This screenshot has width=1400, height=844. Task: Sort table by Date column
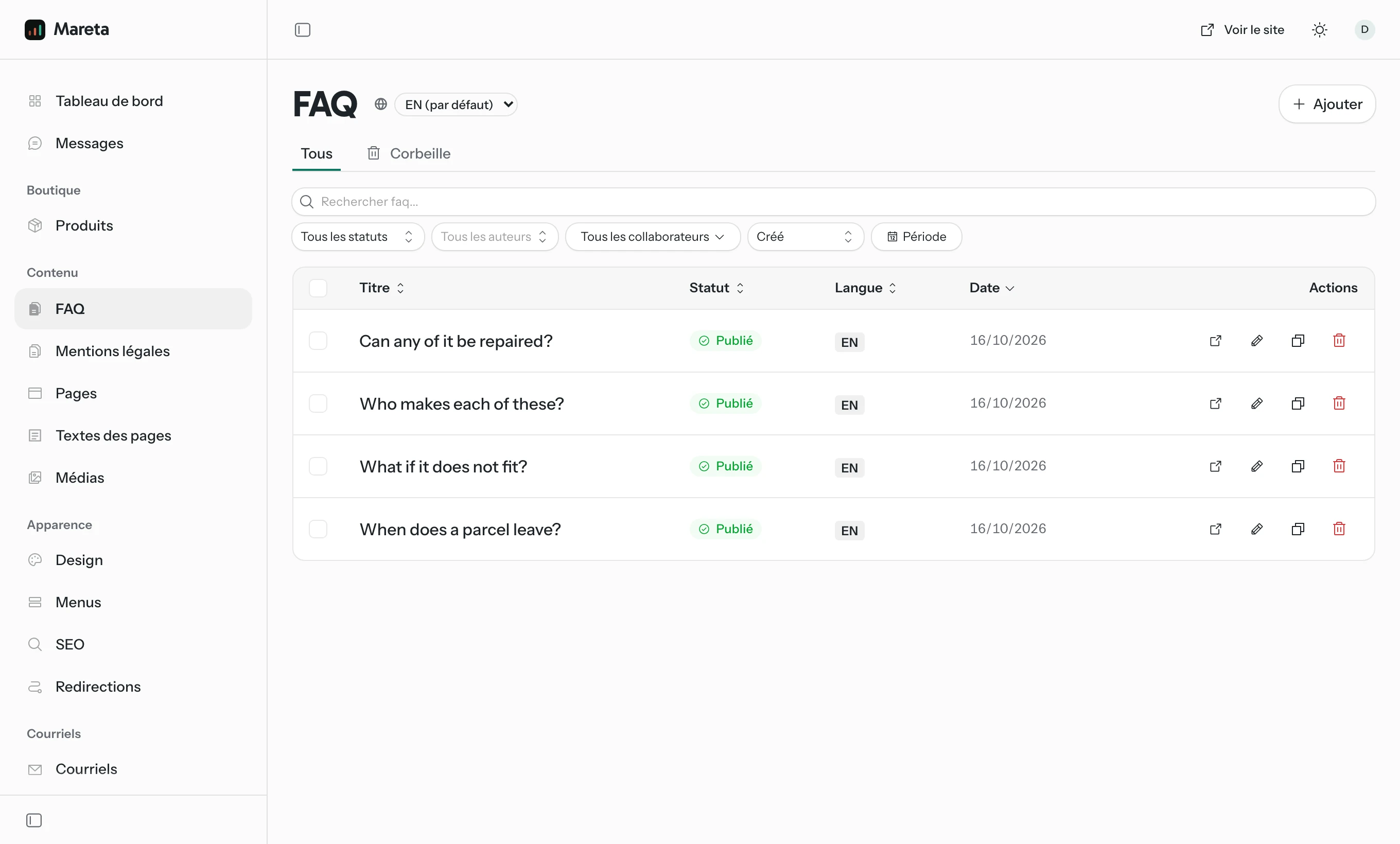click(x=991, y=288)
